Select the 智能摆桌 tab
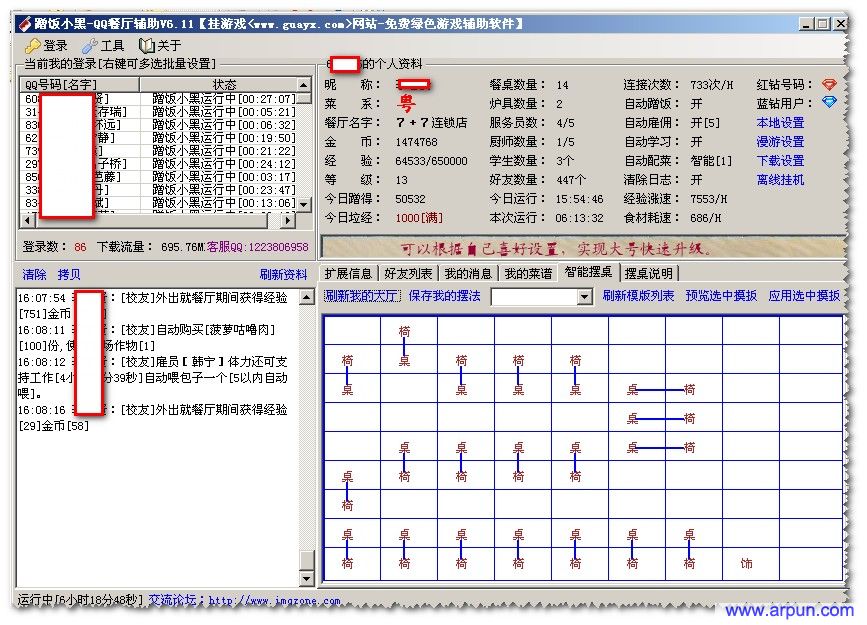 tap(588, 272)
